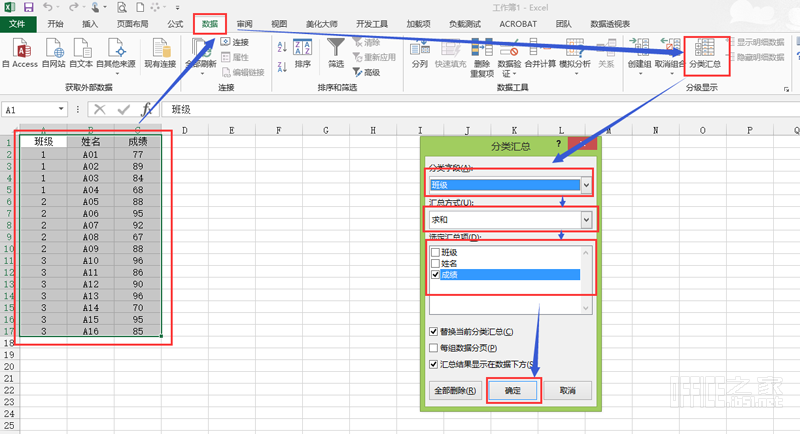Switch to 开始 home tab
The height and width of the screenshot is (434, 800).
tap(55, 23)
